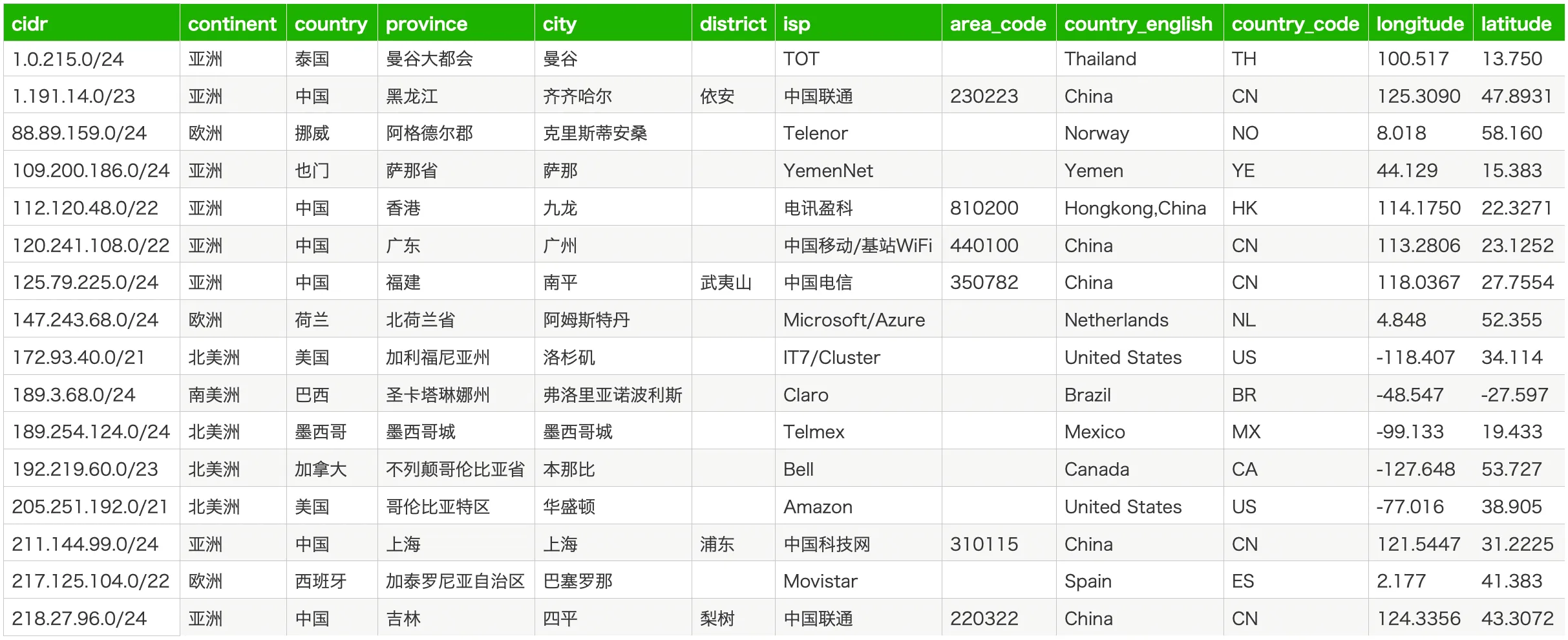Click the Canada country cell
Image resolution: width=1568 pixels, height=640 pixels.
[x=1140, y=469]
